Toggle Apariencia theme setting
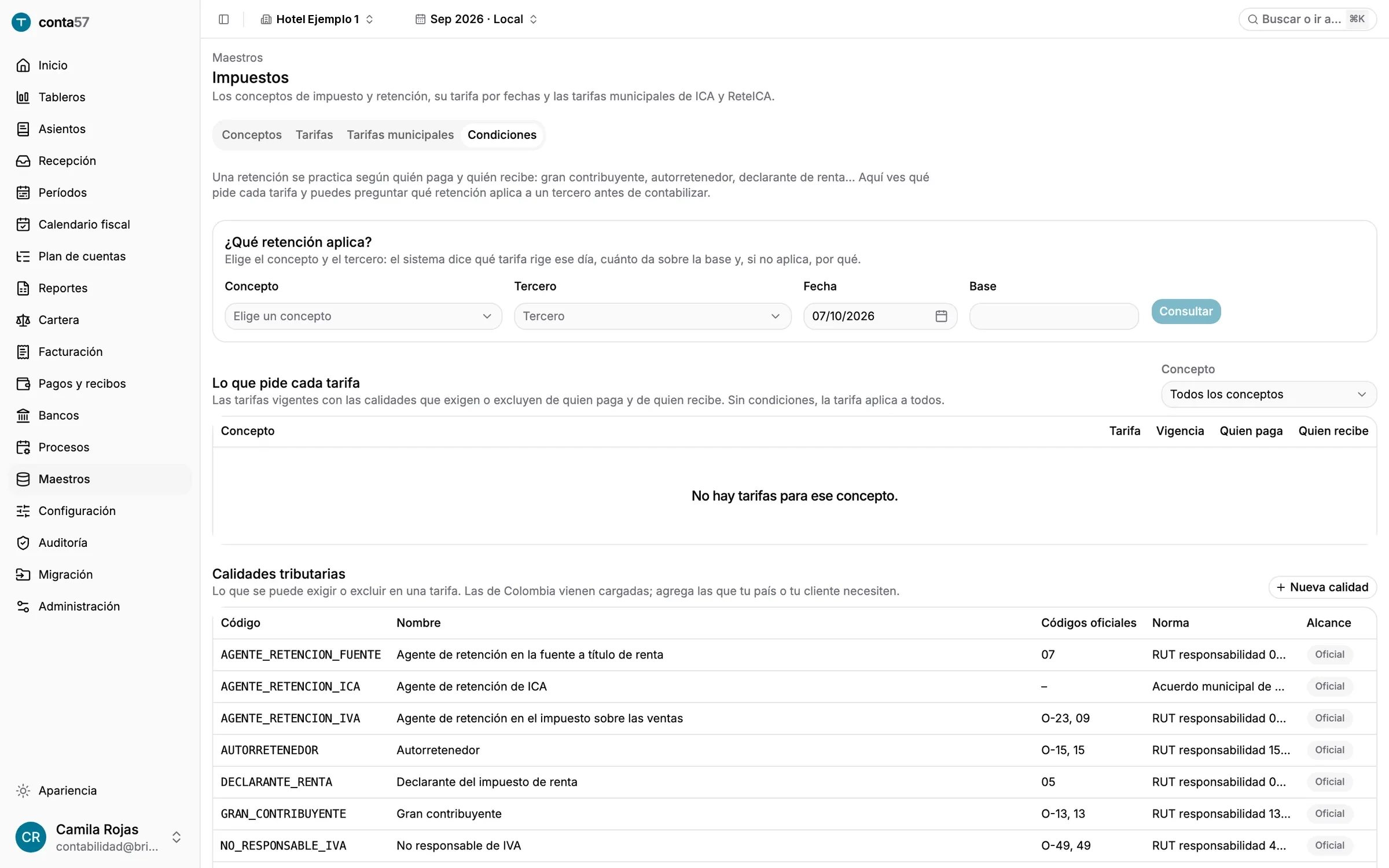 click(x=57, y=790)
